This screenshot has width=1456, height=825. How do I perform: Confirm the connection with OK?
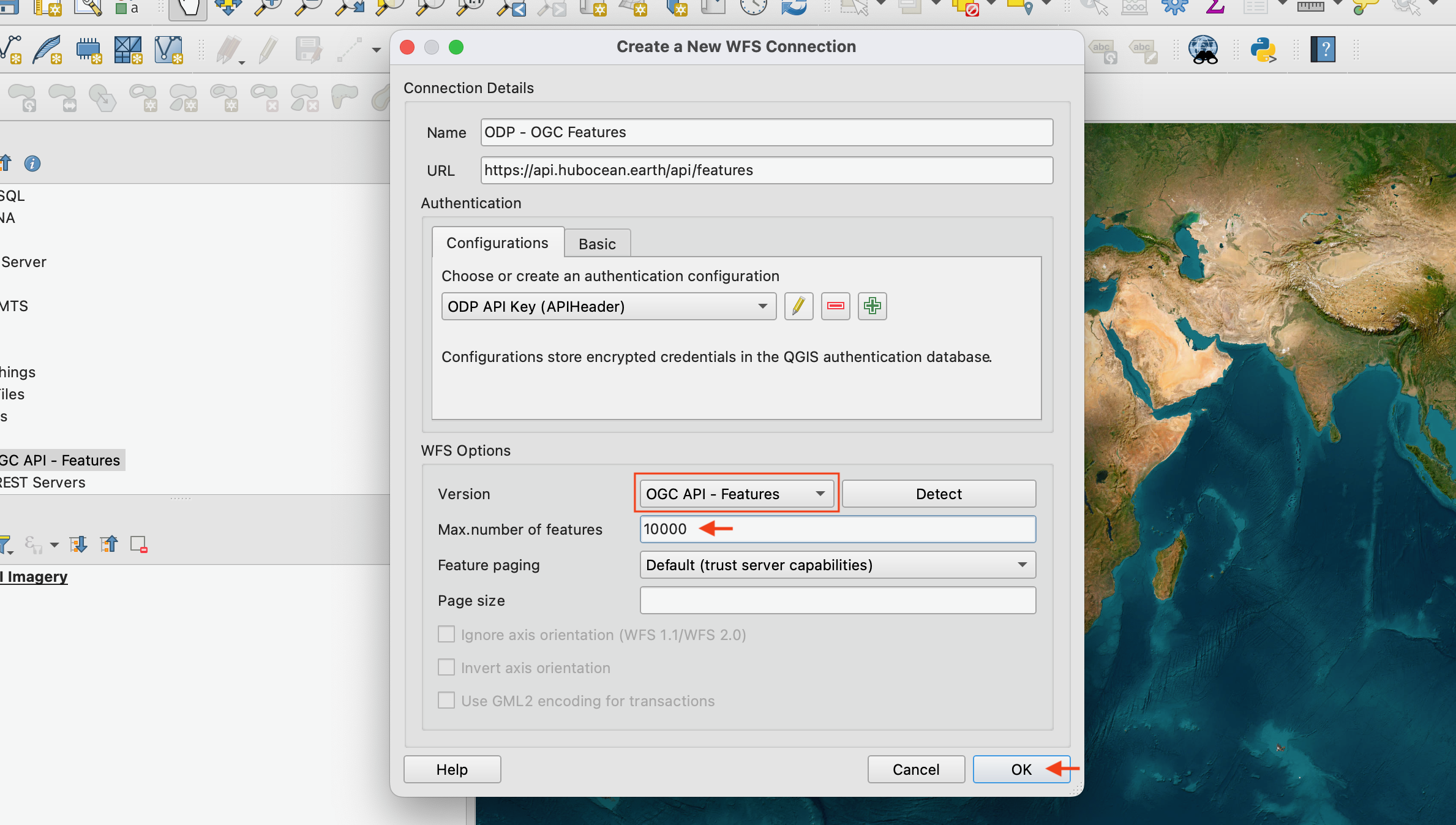coord(1020,769)
